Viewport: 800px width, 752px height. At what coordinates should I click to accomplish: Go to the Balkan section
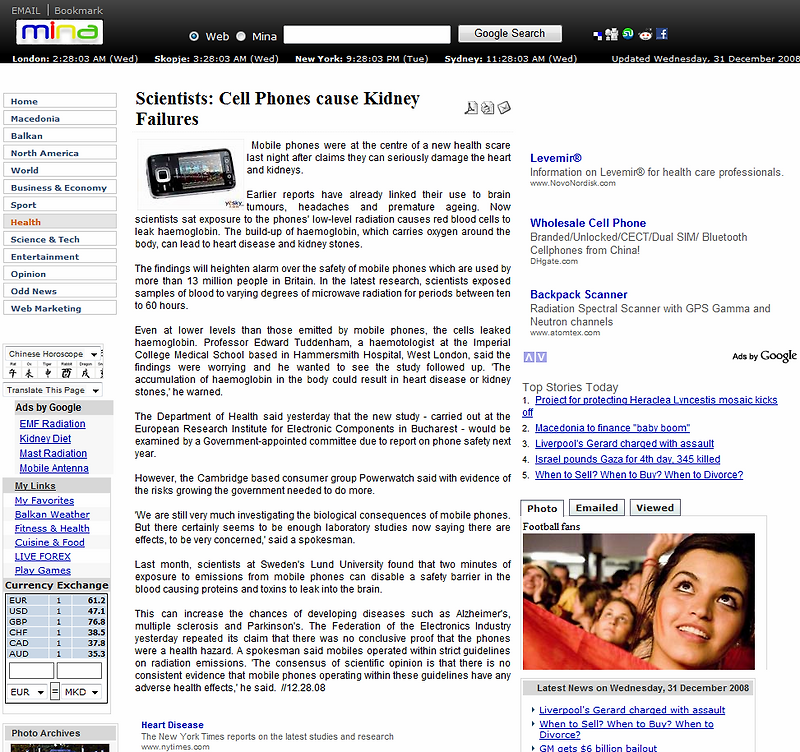click(x=60, y=136)
